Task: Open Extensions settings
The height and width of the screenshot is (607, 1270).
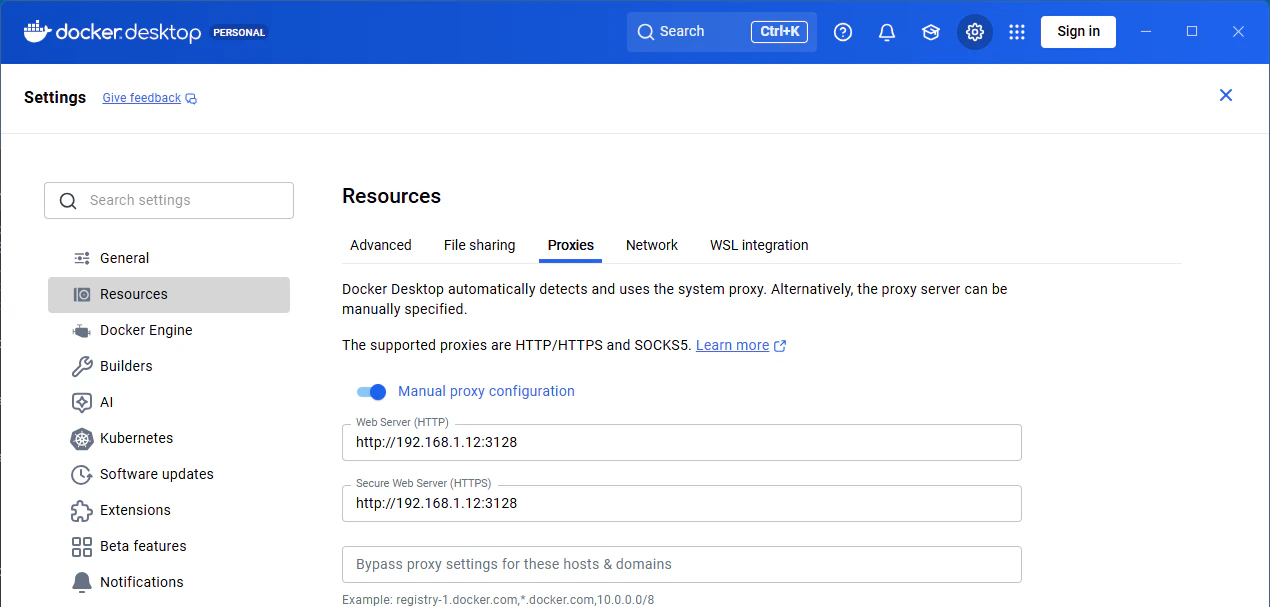Action: pyautogui.click(x=169, y=510)
